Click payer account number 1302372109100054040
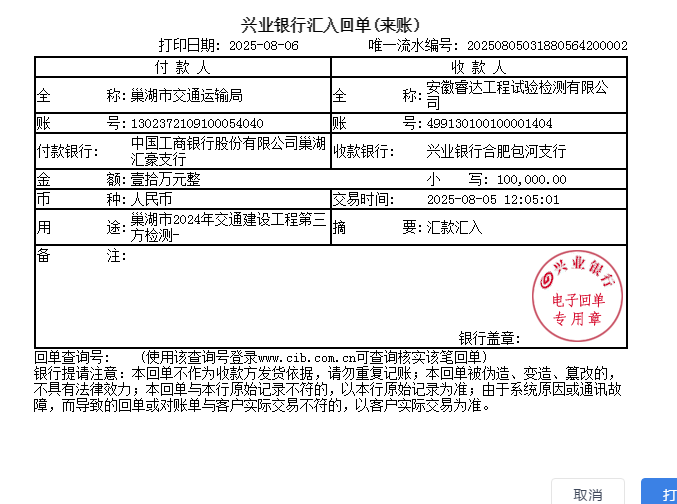This screenshot has width=677, height=504. tap(197, 124)
